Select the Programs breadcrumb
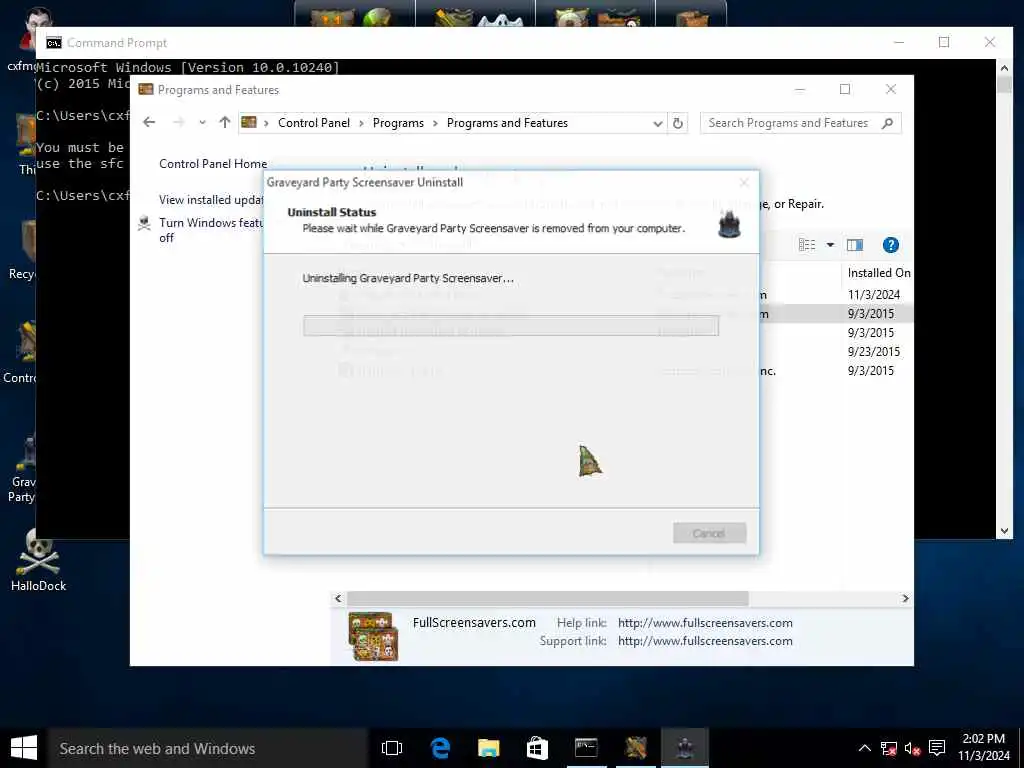The width and height of the screenshot is (1024, 768). pos(398,123)
